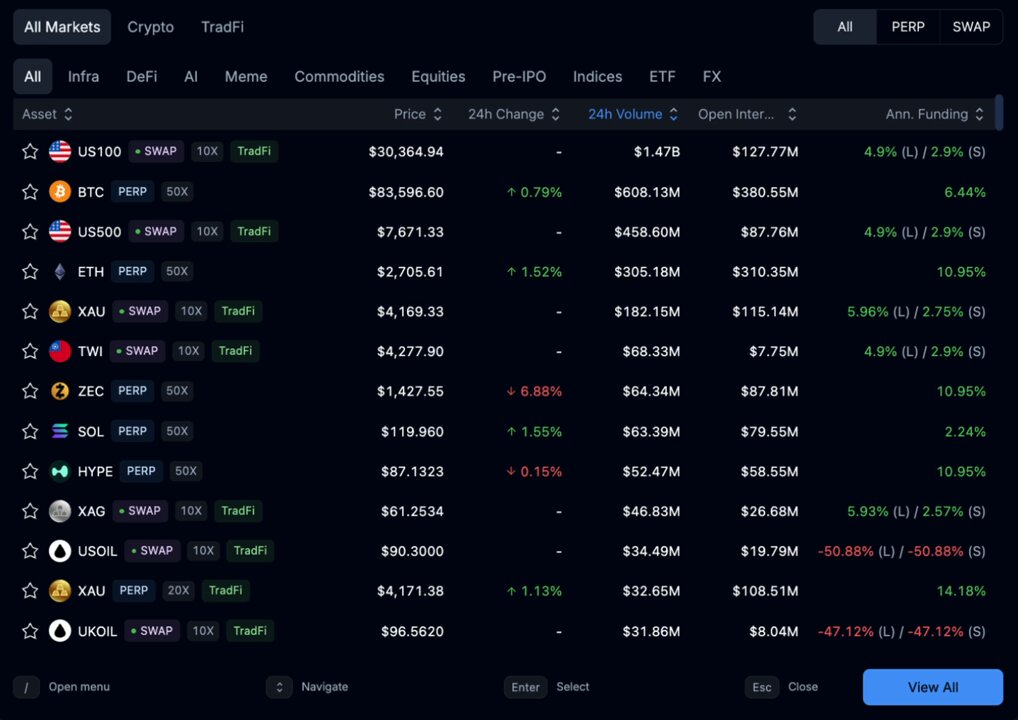Sort by 24h Volume column header

coord(633,114)
